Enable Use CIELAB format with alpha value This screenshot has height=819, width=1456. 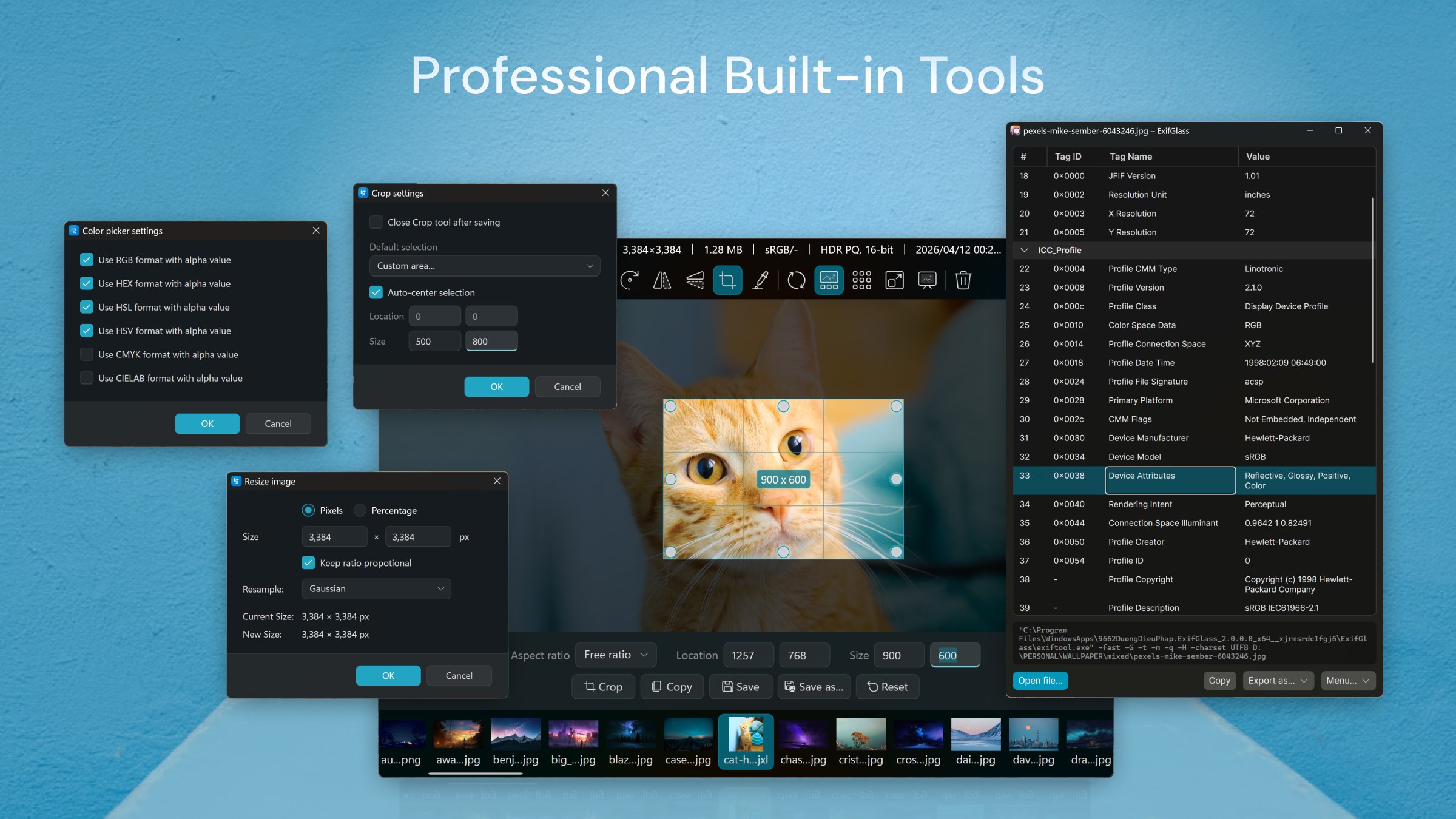(87, 378)
